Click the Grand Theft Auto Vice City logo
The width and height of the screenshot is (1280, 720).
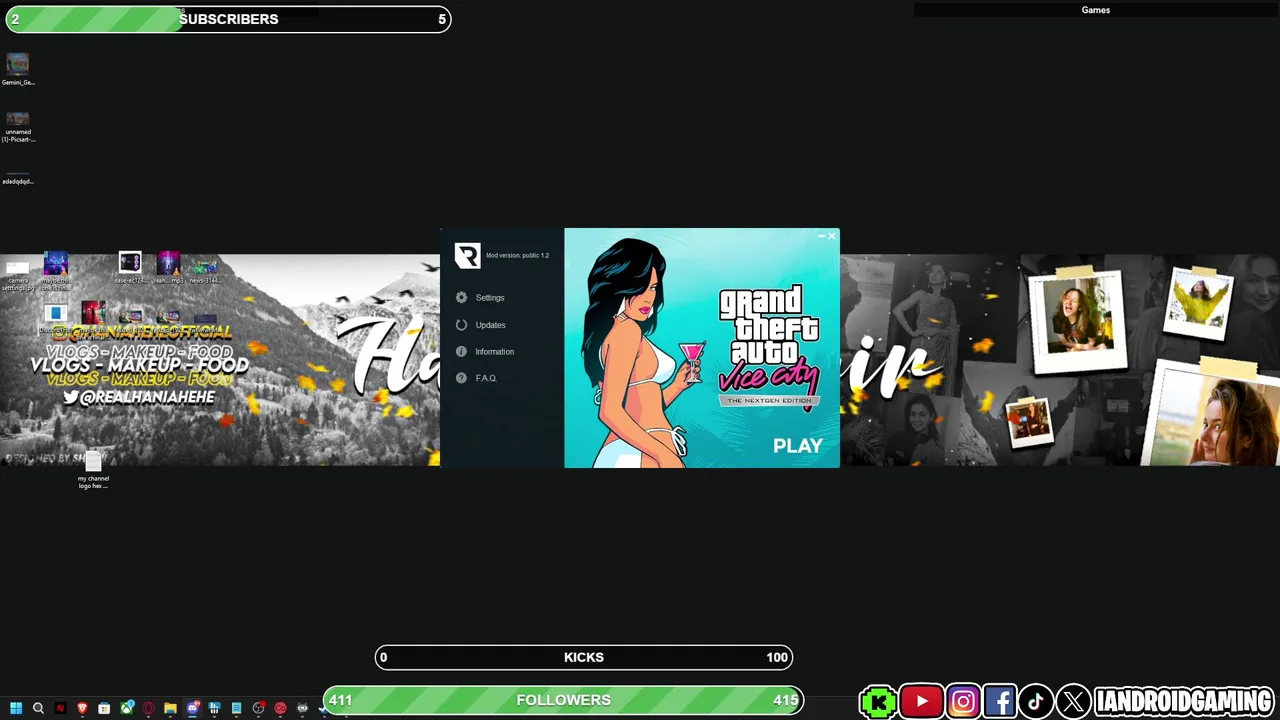(769, 346)
